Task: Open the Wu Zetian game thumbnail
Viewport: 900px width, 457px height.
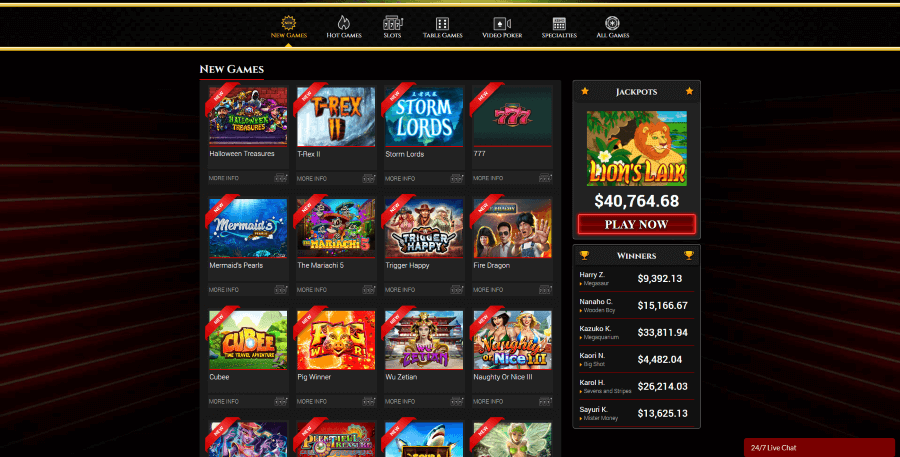Action: pyautogui.click(x=424, y=340)
